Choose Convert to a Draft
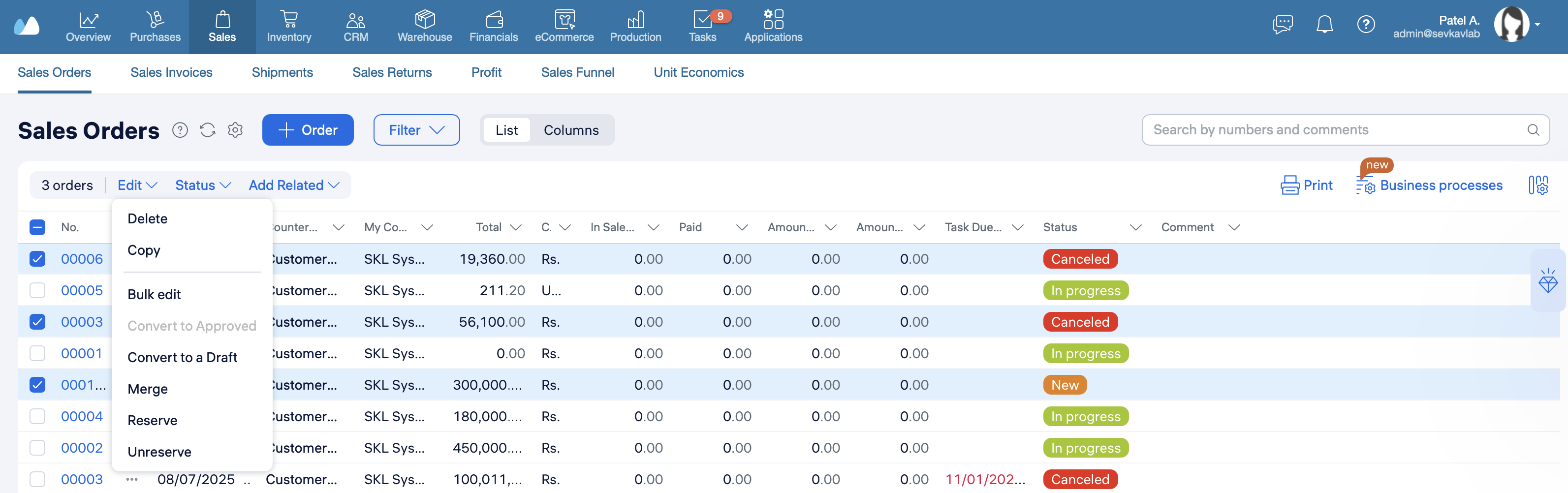Viewport: 1568px width, 493px height. click(x=182, y=357)
